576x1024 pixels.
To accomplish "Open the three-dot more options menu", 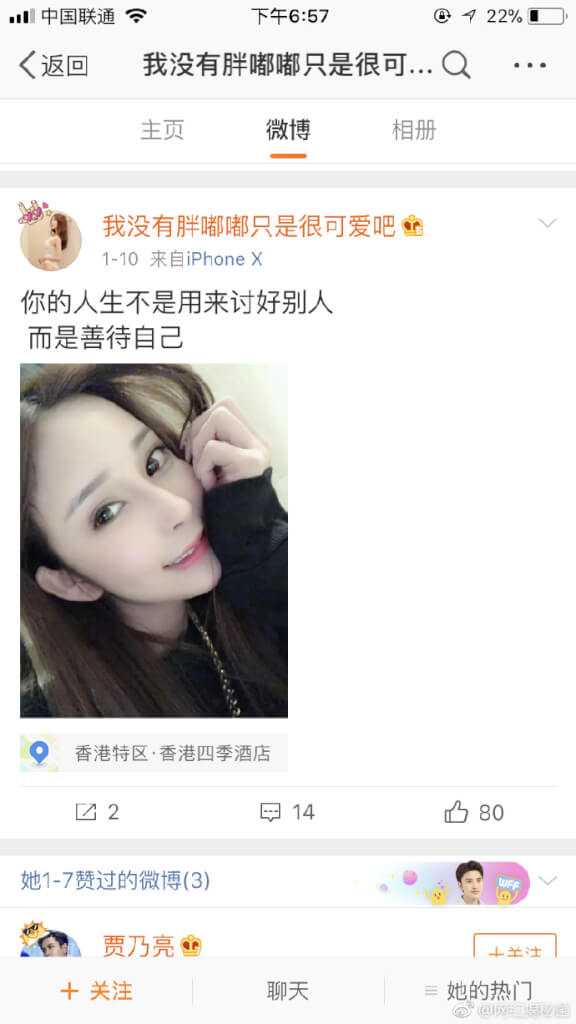I will coord(530,65).
